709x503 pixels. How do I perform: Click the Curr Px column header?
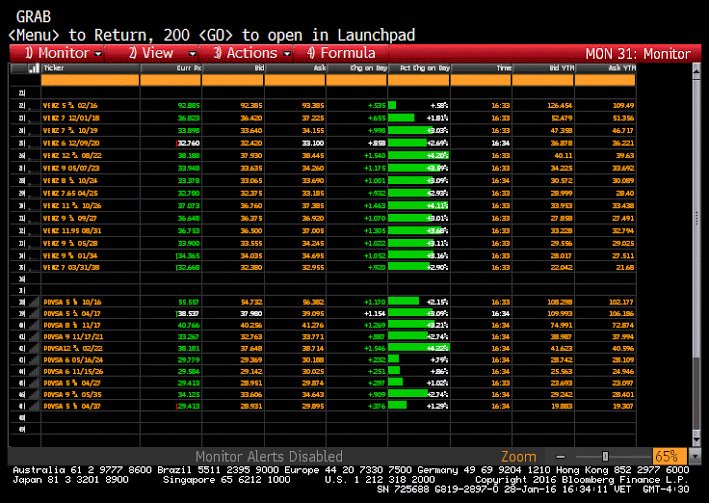coord(171,68)
